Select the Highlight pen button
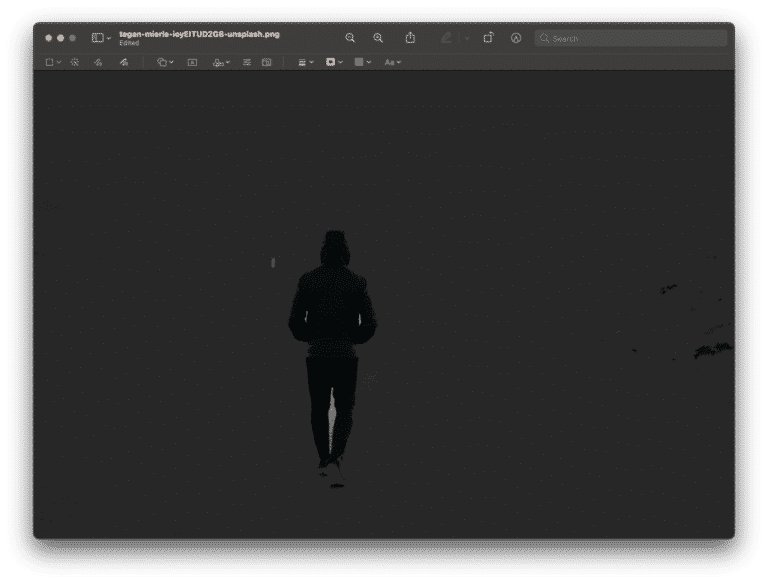Screen dimensions: 768x583 point(446,38)
